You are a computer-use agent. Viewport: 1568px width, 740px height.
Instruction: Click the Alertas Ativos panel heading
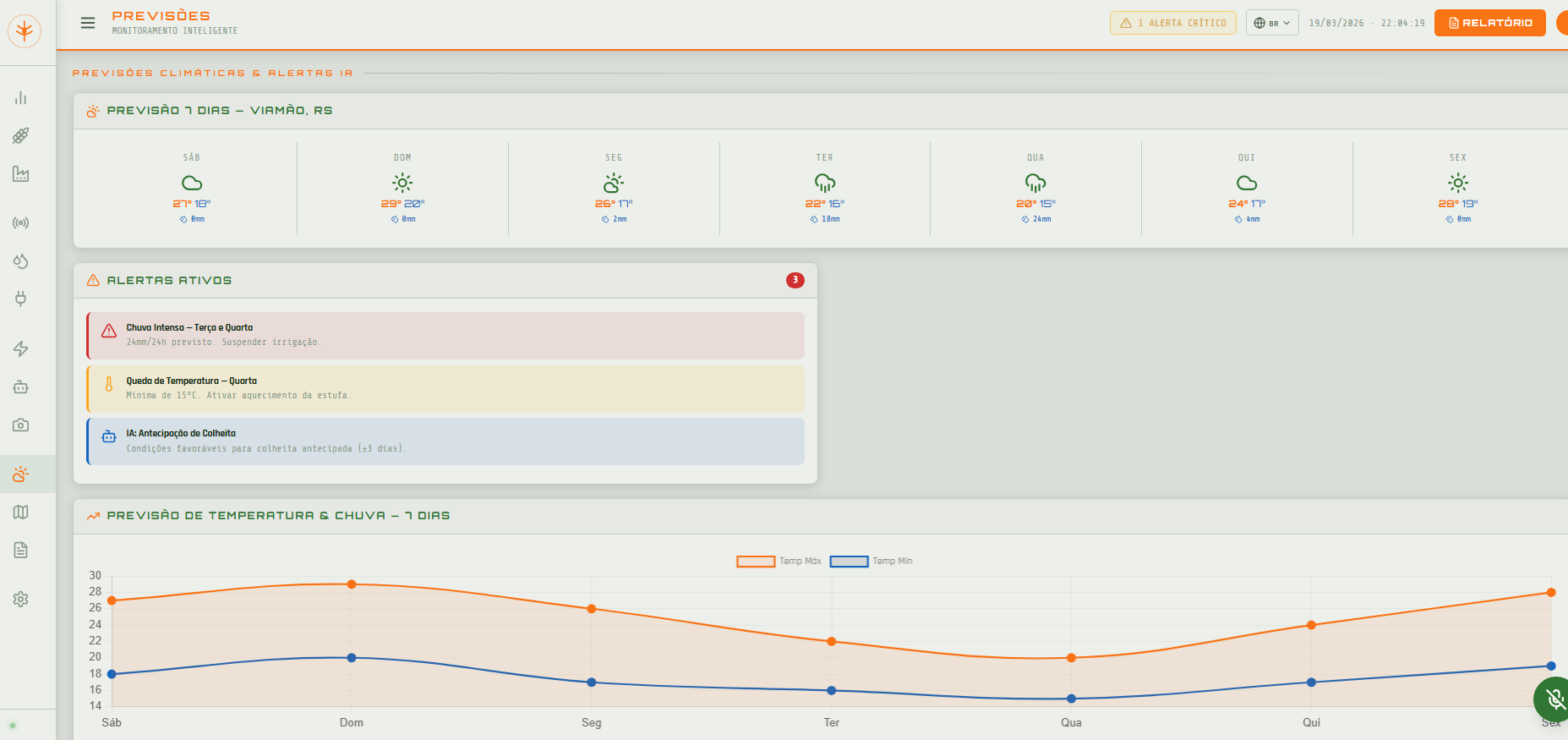169,280
